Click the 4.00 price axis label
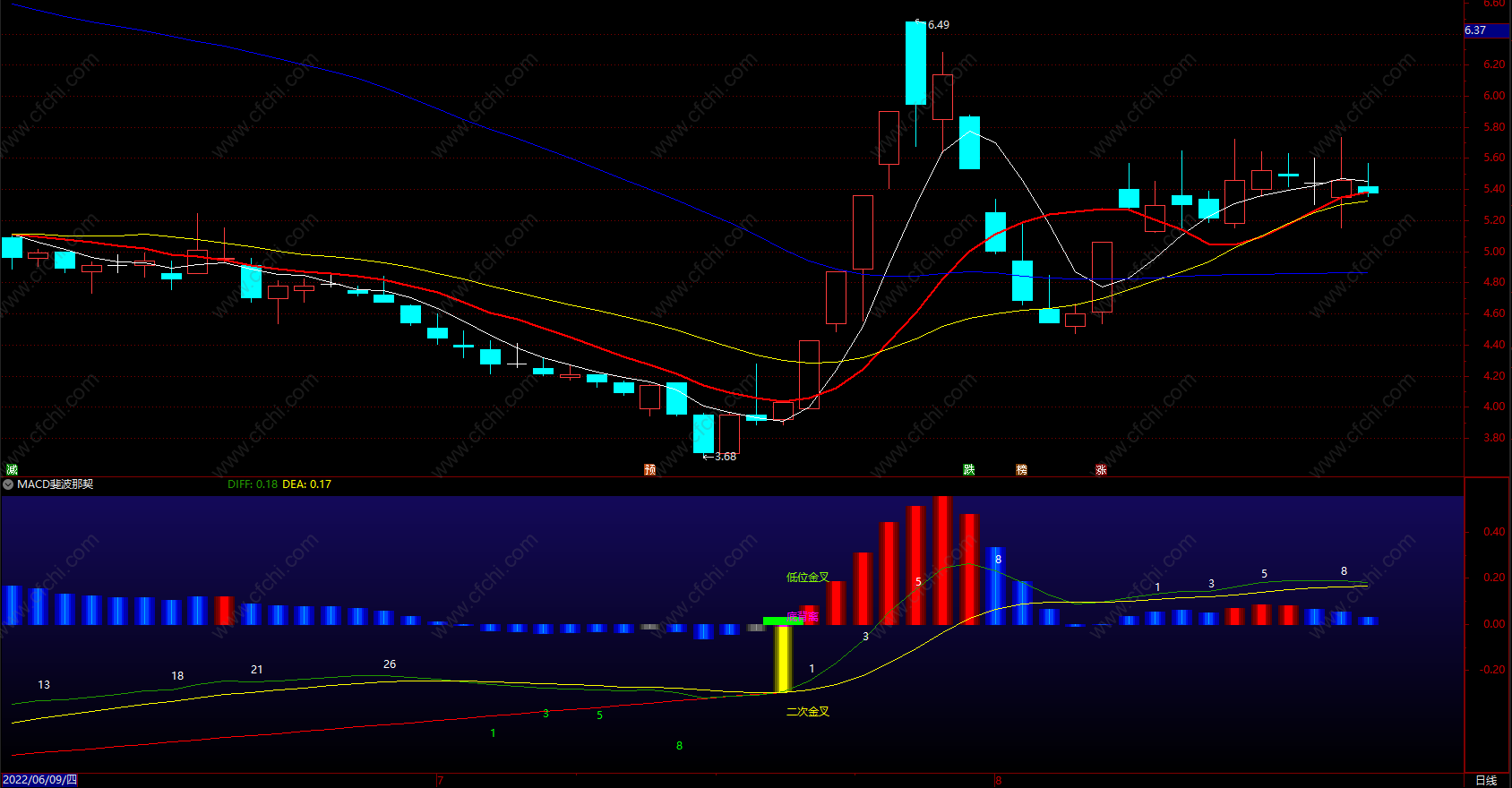The width and height of the screenshot is (1512, 788). (1494, 407)
